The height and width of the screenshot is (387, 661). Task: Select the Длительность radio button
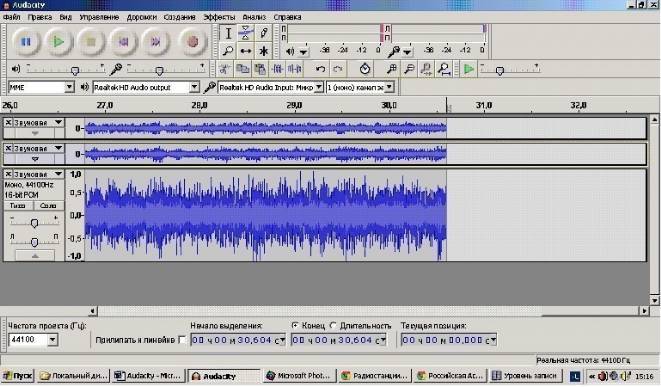333,325
